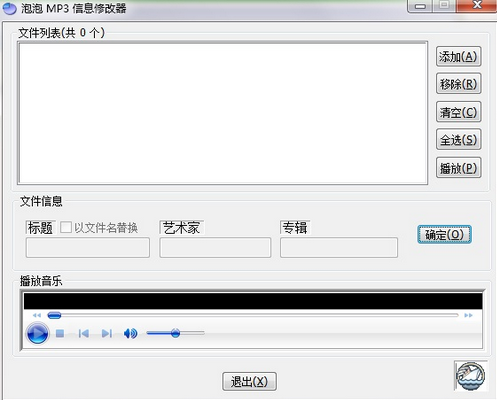Add files with the 添加(A) button
The image size is (497, 400).
[x=459, y=57]
